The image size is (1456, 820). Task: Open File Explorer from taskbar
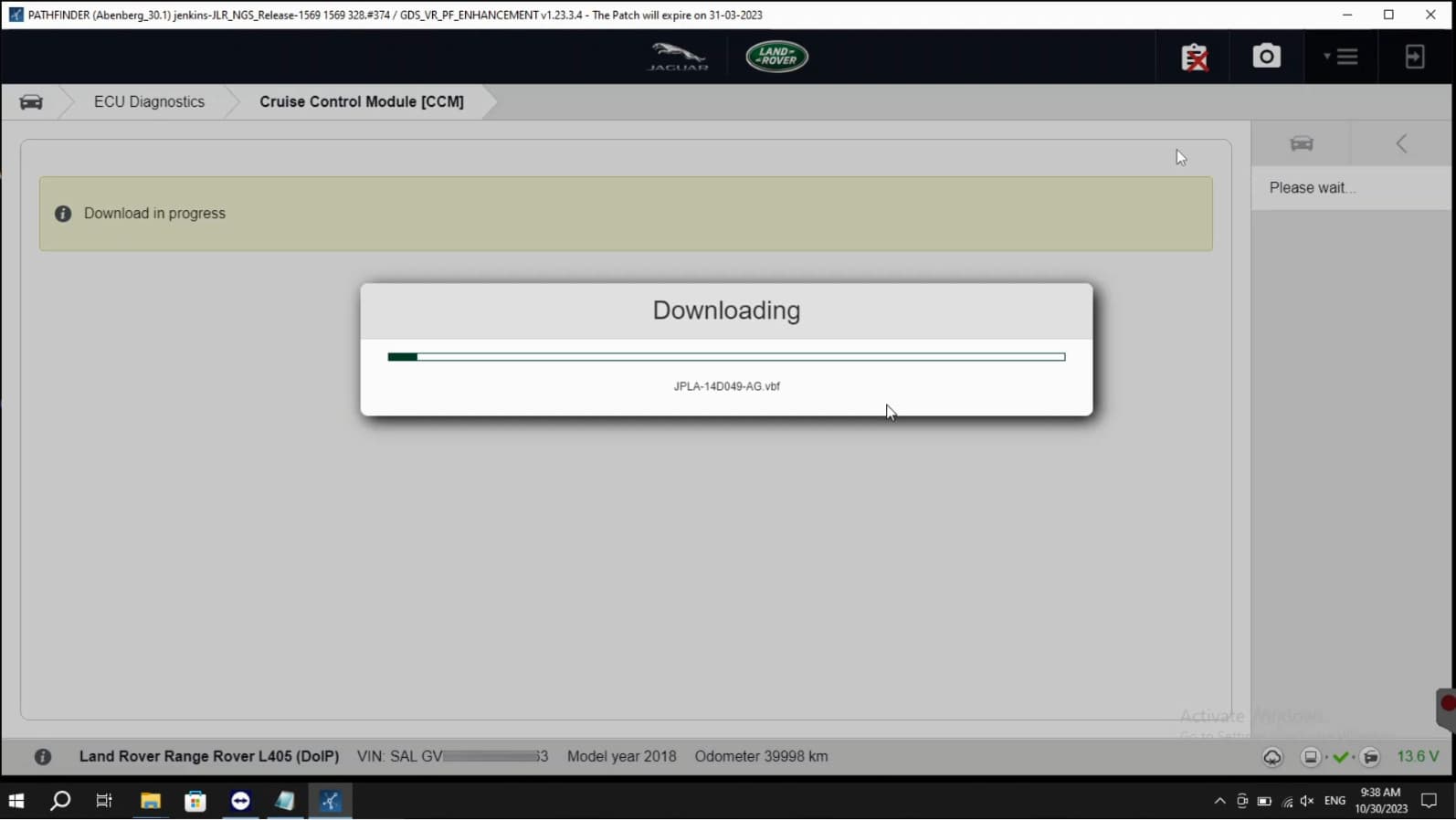[x=150, y=801]
